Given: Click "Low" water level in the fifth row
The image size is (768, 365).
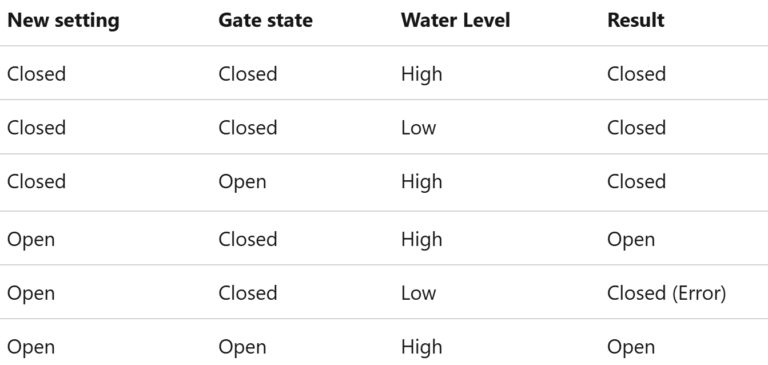Looking at the screenshot, I should click(x=418, y=293).
